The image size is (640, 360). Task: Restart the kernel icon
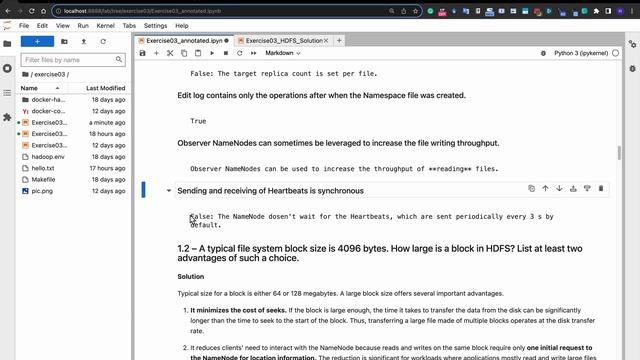[x=240, y=53]
